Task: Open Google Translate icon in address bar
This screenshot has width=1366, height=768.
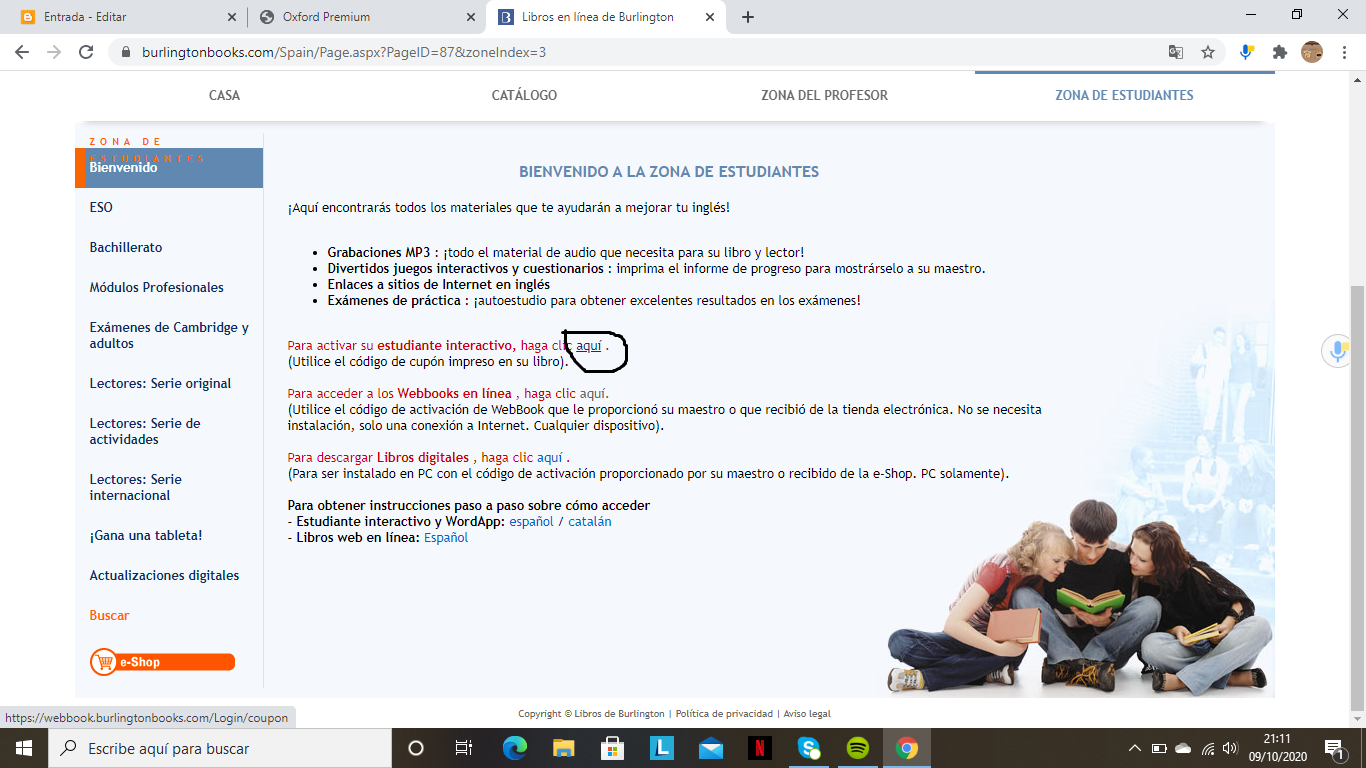Action: coord(1176,52)
